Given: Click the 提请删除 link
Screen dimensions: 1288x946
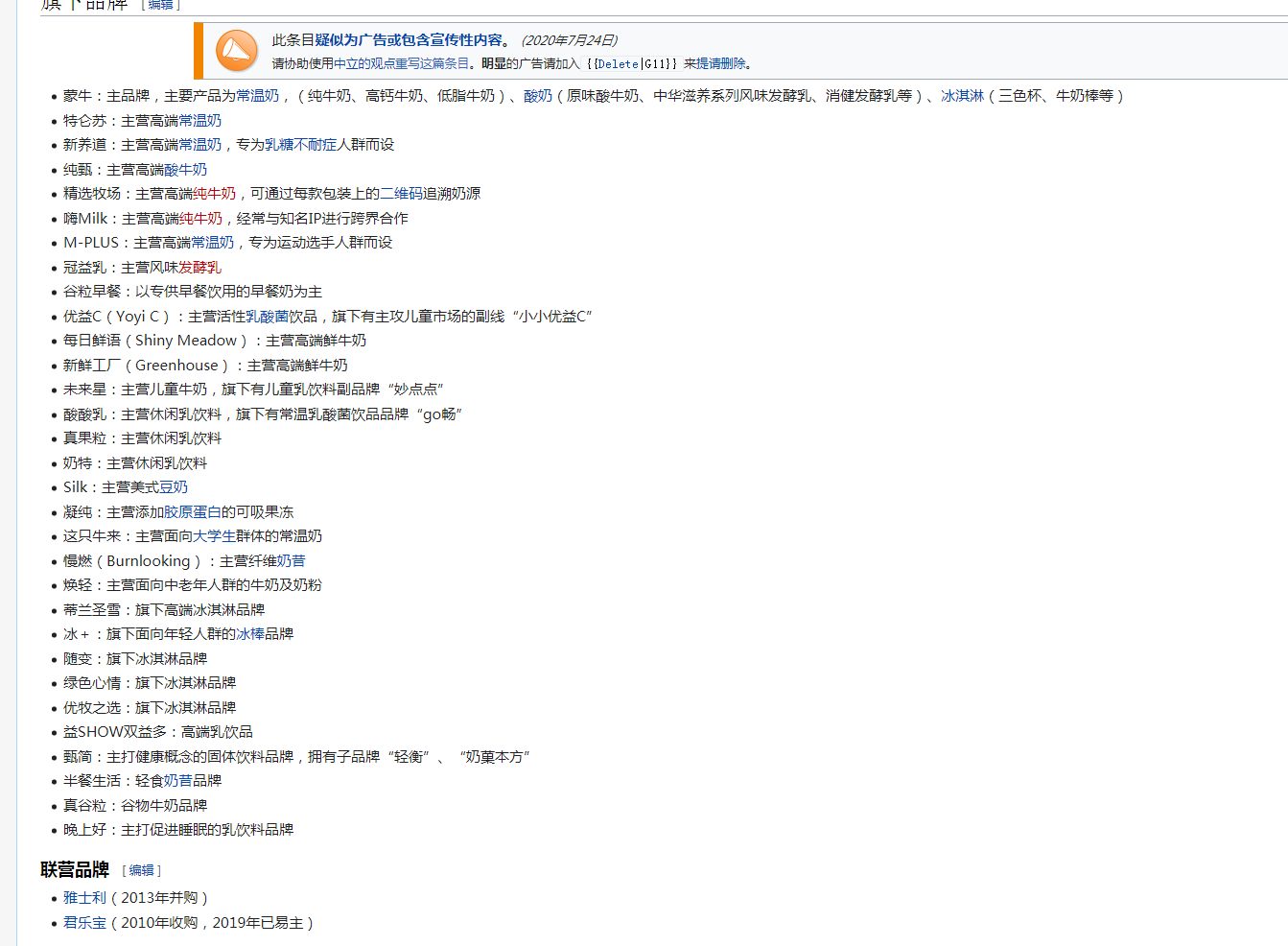Looking at the screenshot, I should click(x=721, y=63).
